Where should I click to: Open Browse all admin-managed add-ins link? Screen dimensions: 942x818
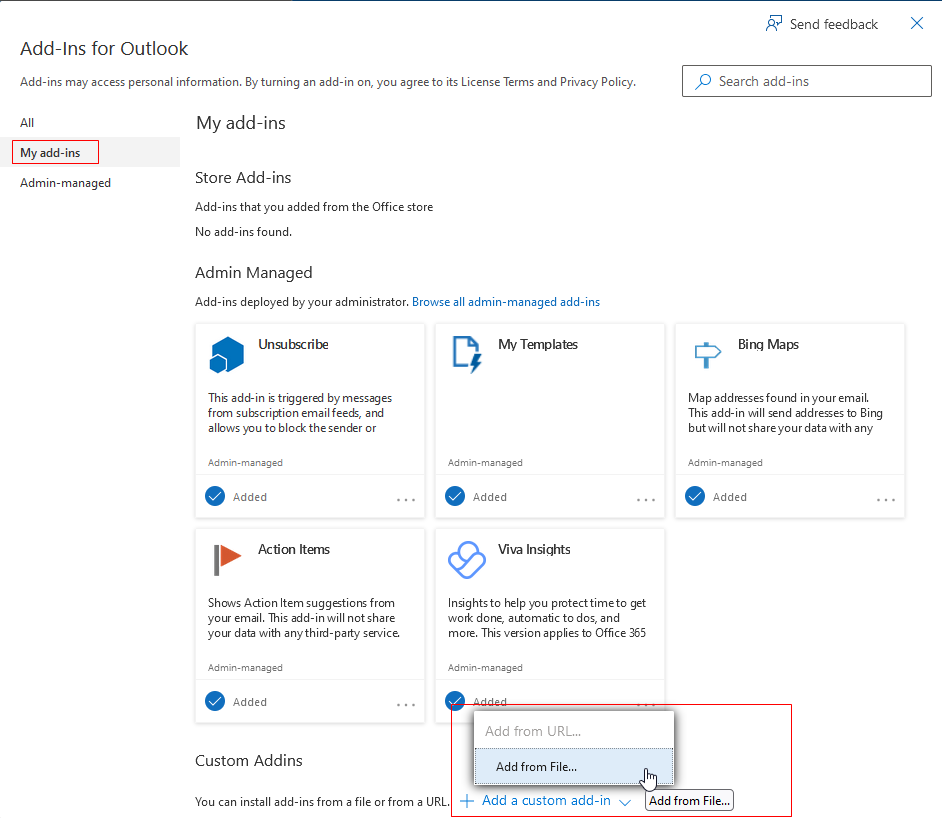(x=506, y=302)
